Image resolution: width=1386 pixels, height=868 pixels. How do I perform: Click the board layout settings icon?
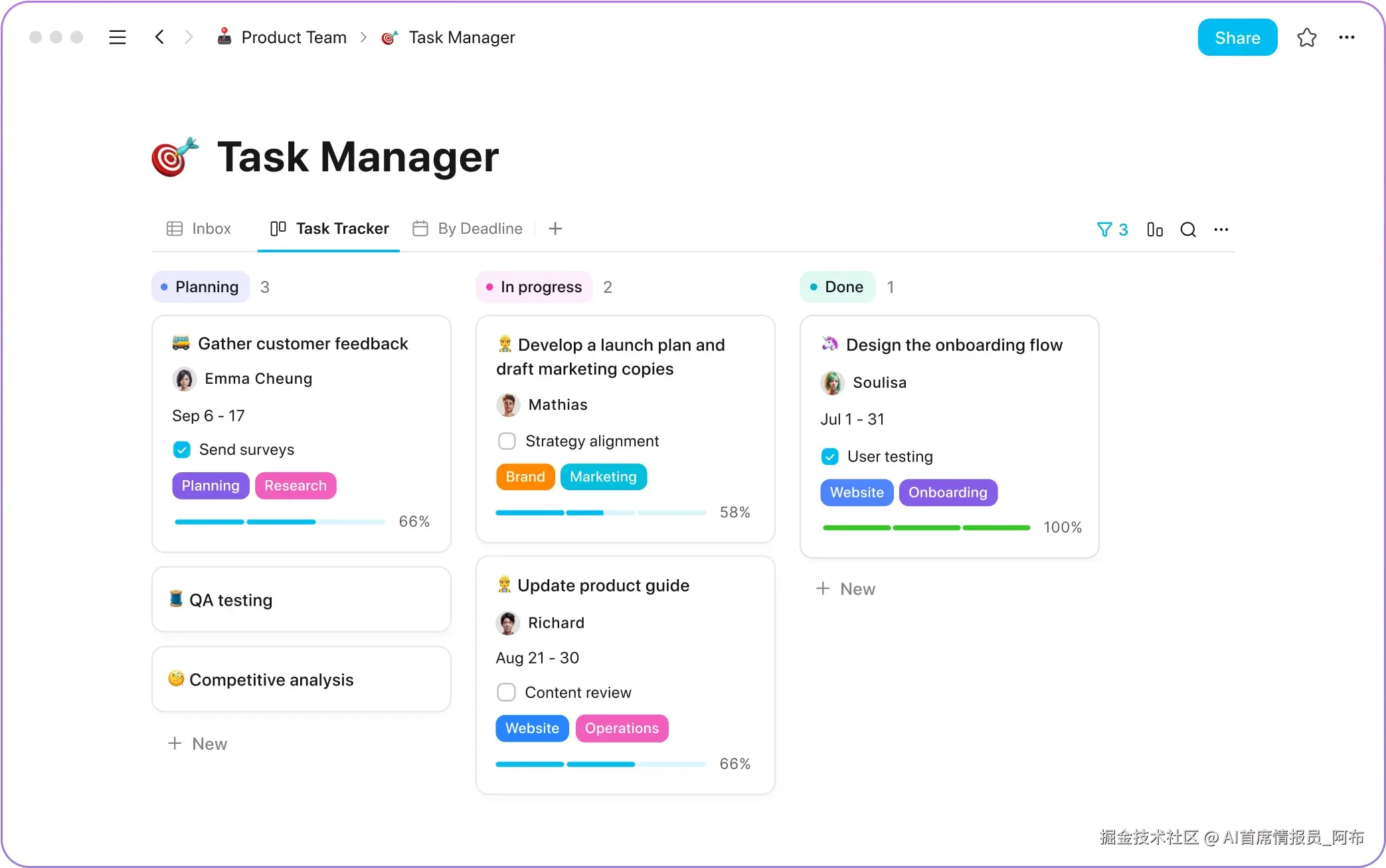click(x=1155, y=230)
